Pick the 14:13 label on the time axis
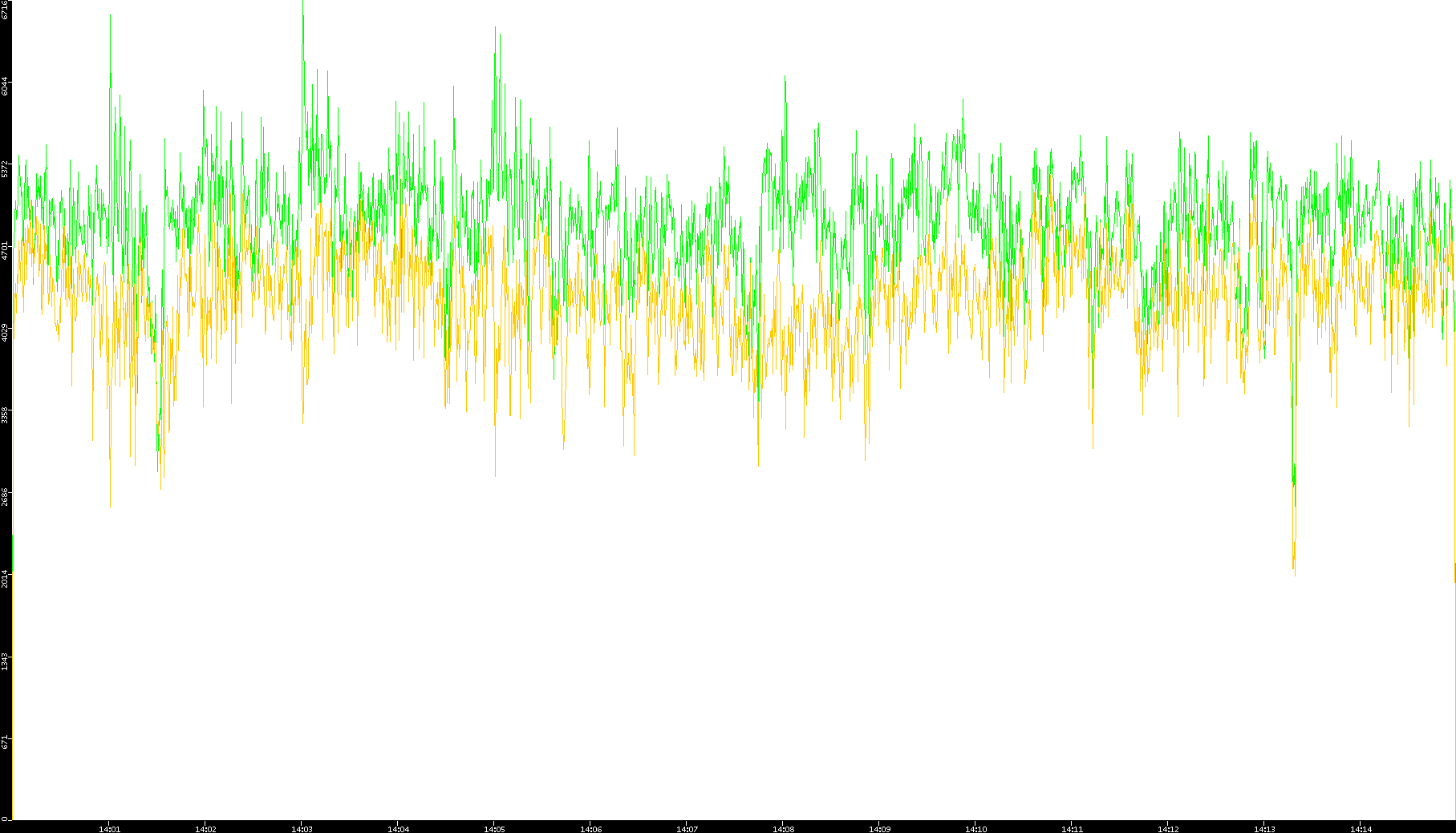The width and height of the screenshot is (1456, 833). [x=1264, y=829]
